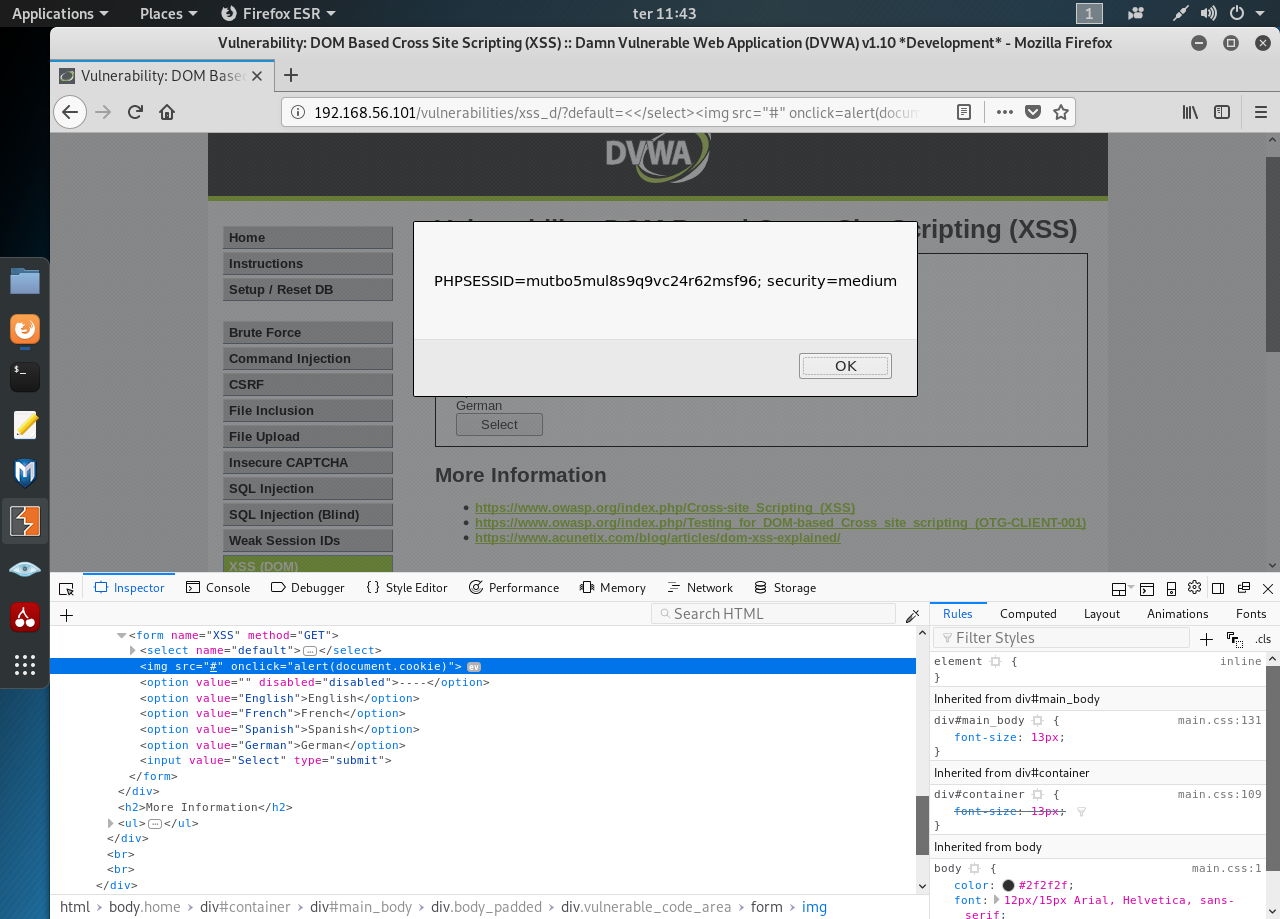Screen dimensions: 1280x919
Task: Open the Network tab
Action: tap(700, 588)
